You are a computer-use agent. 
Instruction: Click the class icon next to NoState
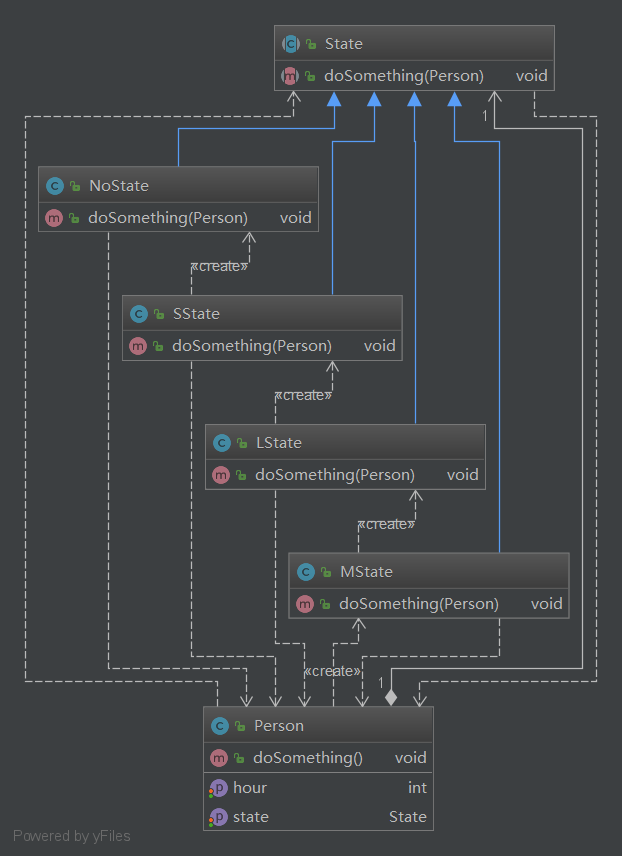point(55,185)
